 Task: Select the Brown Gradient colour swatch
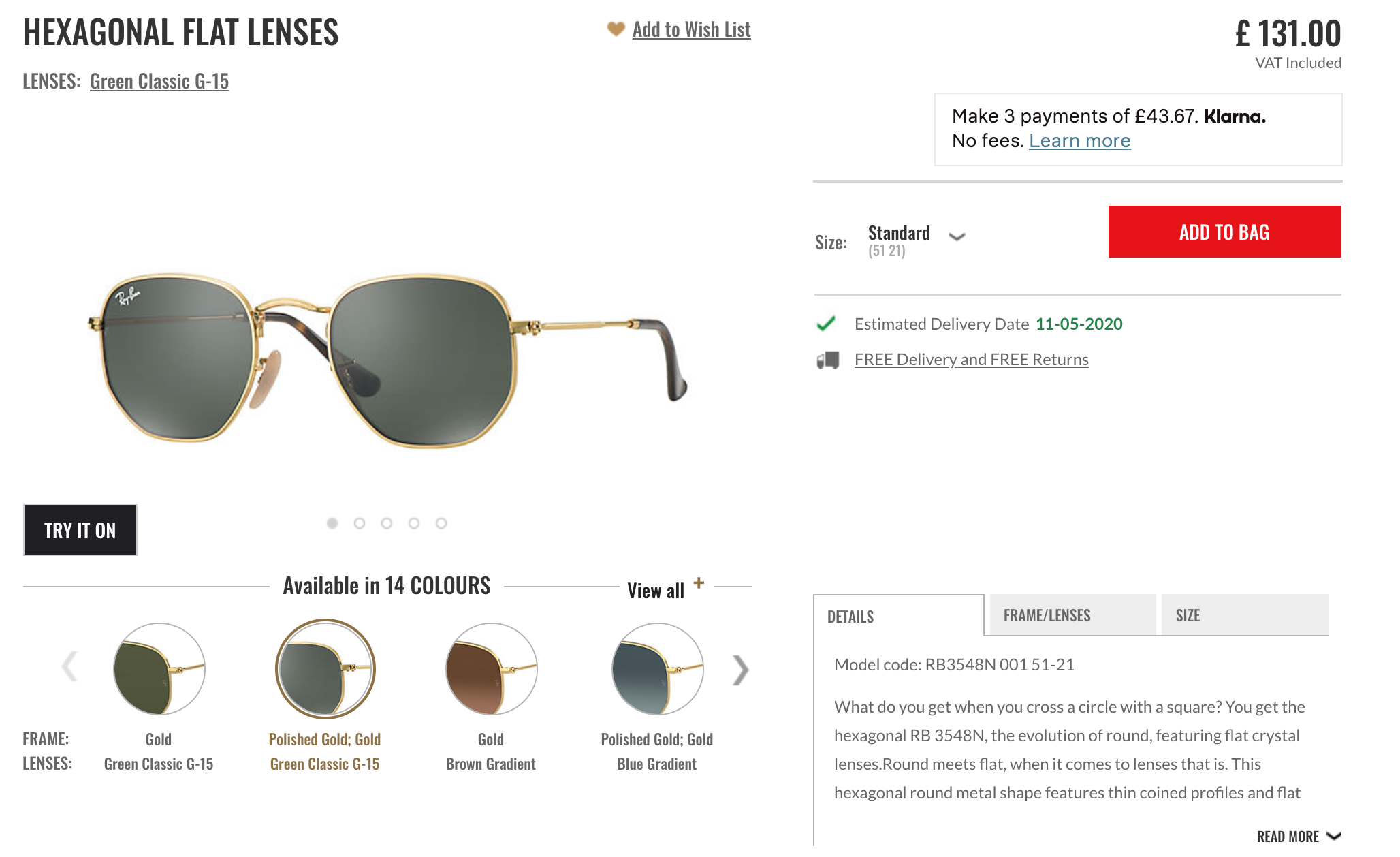490,670
